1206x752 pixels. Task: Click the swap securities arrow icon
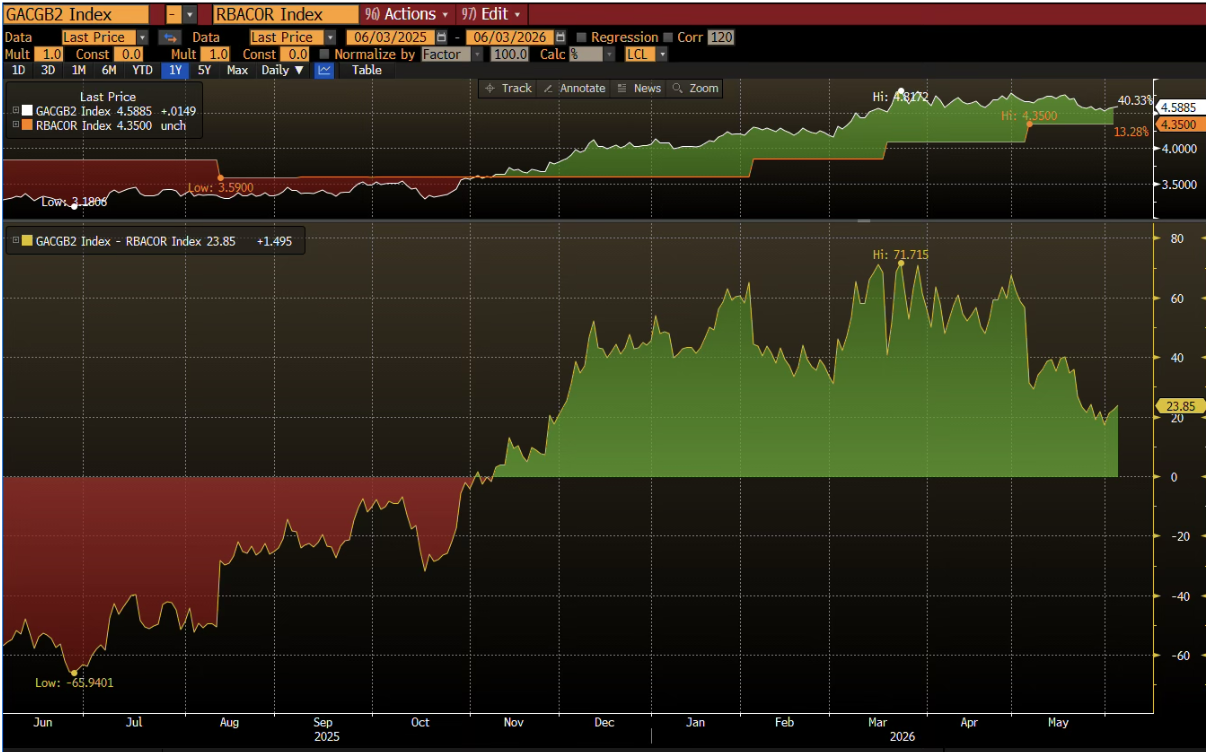pyautogui.click(x=169, y=38)
